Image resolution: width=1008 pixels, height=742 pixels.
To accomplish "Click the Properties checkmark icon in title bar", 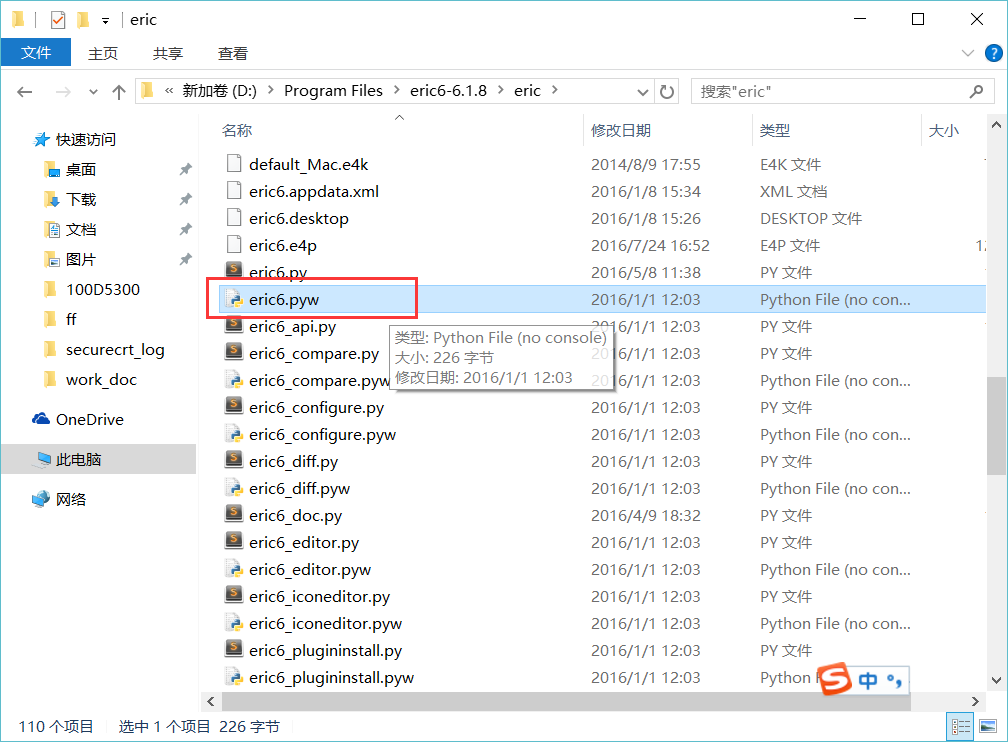I will (x=58, y=20).
